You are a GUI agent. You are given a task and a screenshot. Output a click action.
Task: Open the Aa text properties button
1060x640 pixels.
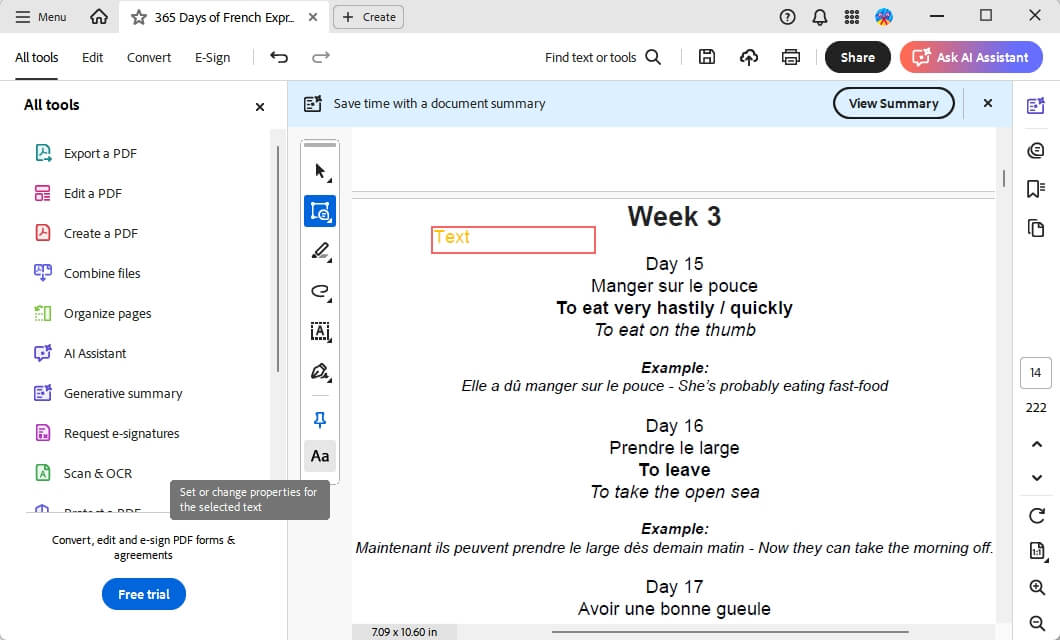pyautogui.click(x=320, y=456)
